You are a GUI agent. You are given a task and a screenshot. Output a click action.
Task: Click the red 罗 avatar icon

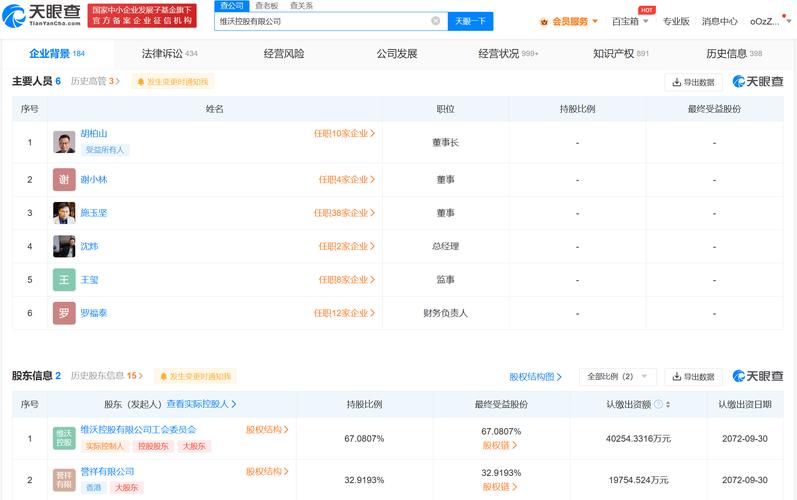click(64, 314)
